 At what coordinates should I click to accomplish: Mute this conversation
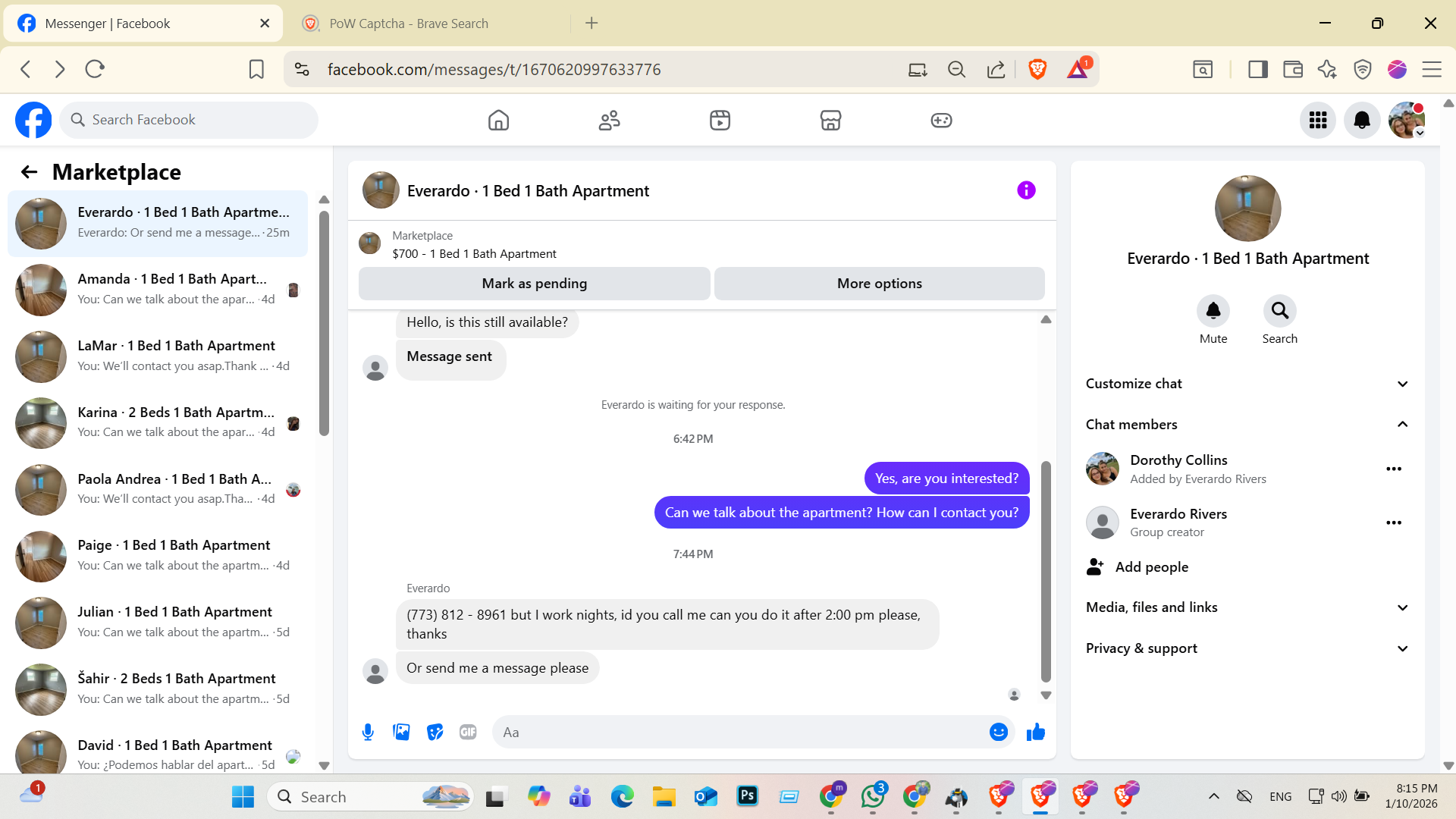click(1213, 311)
